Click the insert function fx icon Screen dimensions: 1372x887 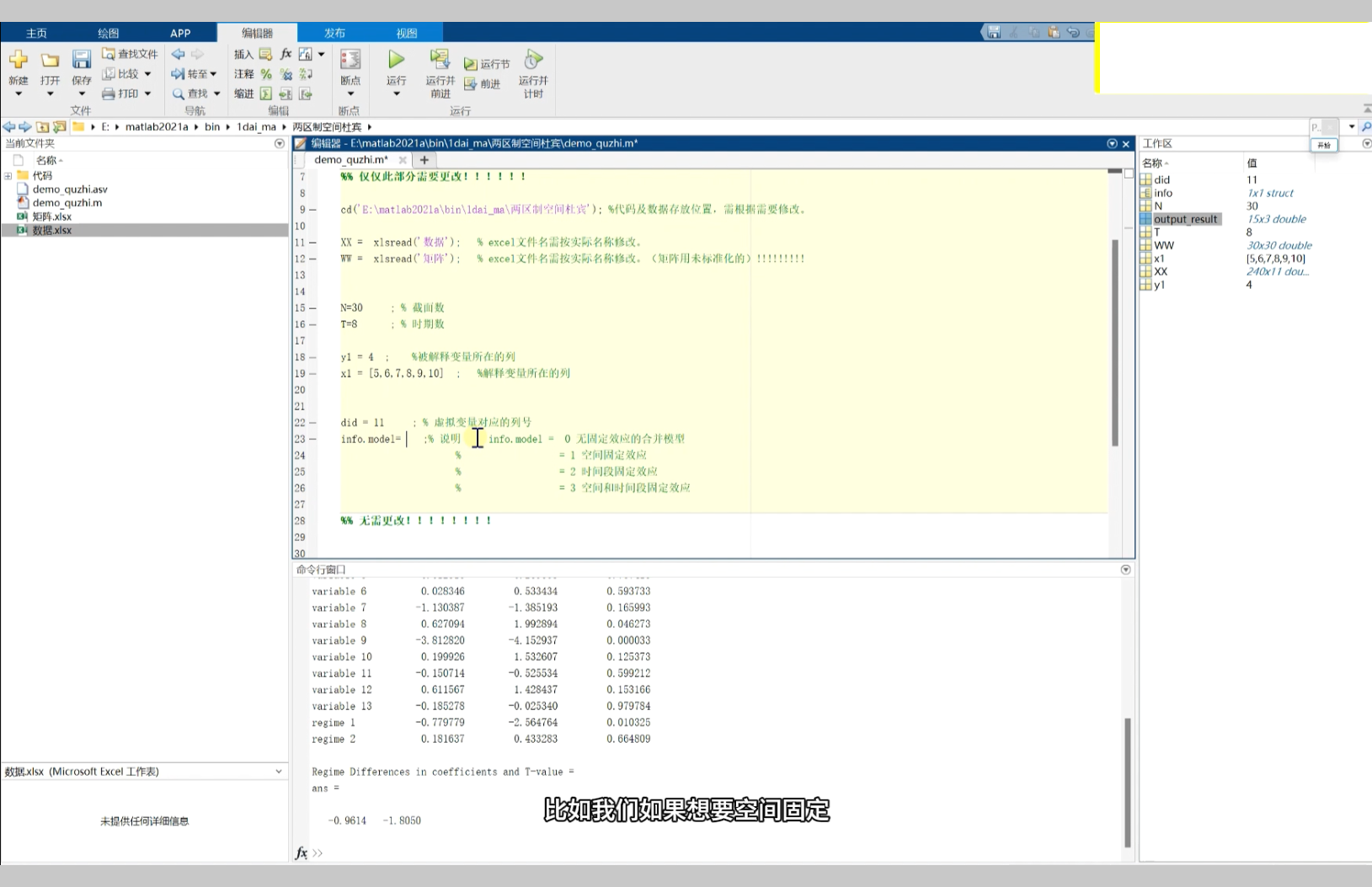click(x=286, y=54)
